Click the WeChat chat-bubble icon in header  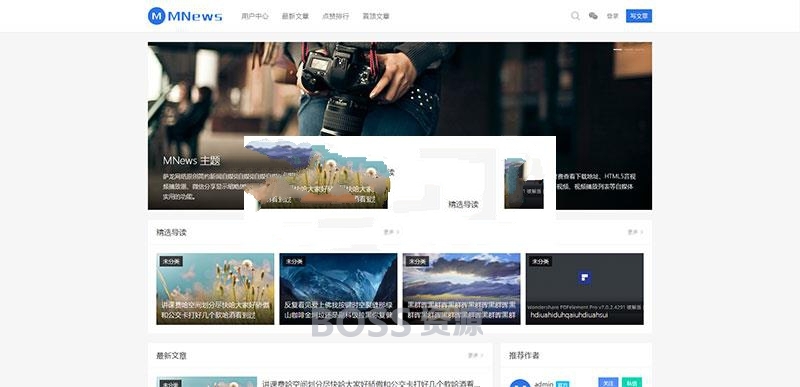593,16
